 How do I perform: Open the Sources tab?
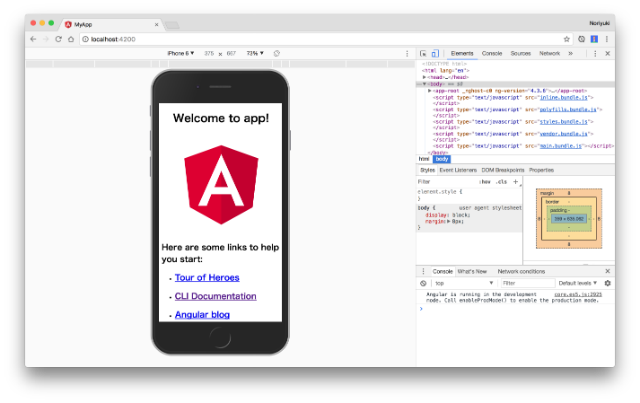pos(520,53)
